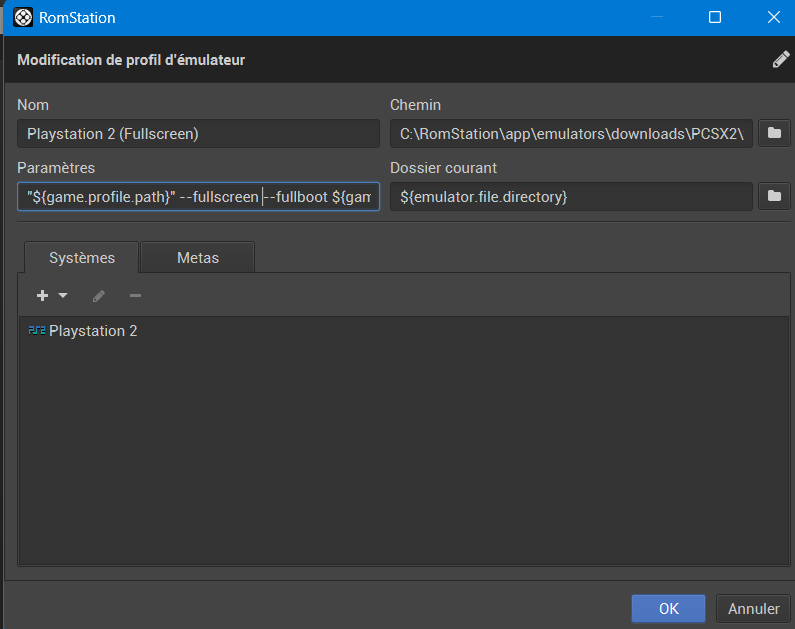Screen dimensions: 795x629
Task: Select Playstation 2 in the systems list
Action: click(92, 331)
